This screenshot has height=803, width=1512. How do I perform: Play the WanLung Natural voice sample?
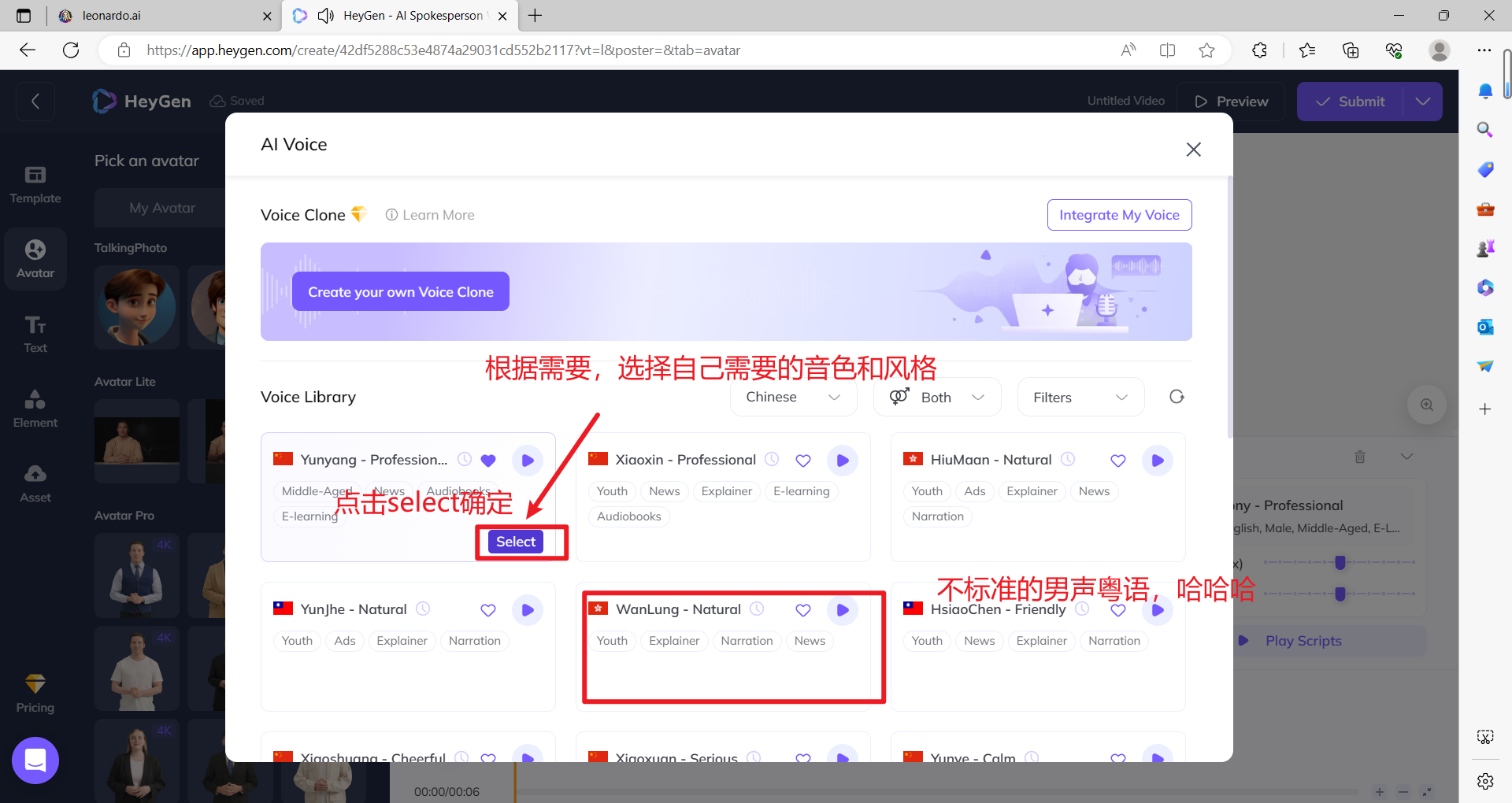coord(843,610)
